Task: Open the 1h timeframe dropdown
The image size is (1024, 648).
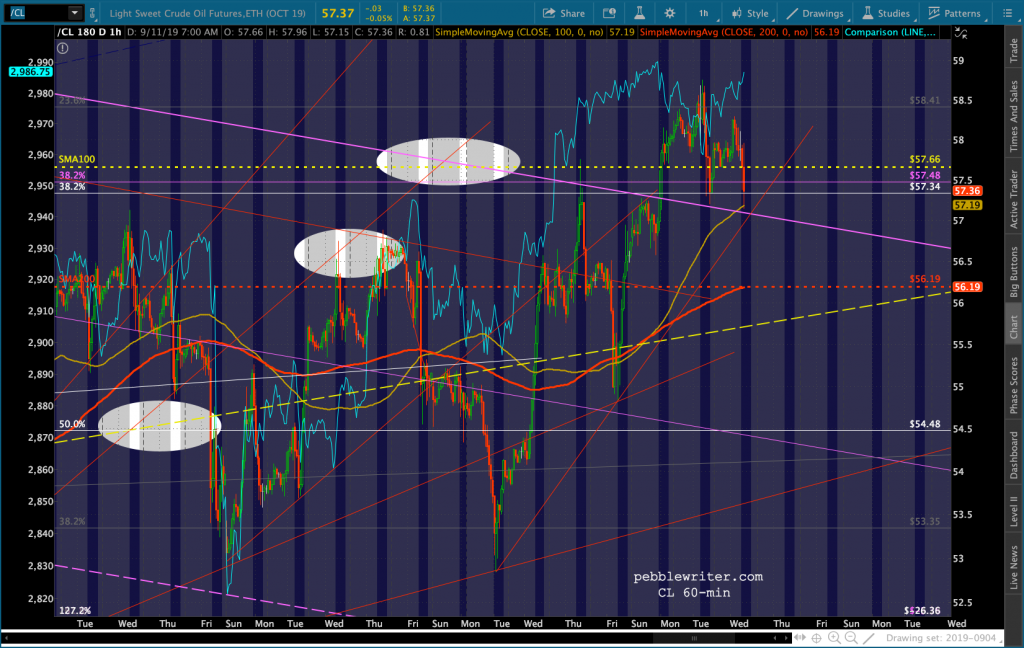Action: [x=705, y=13]
